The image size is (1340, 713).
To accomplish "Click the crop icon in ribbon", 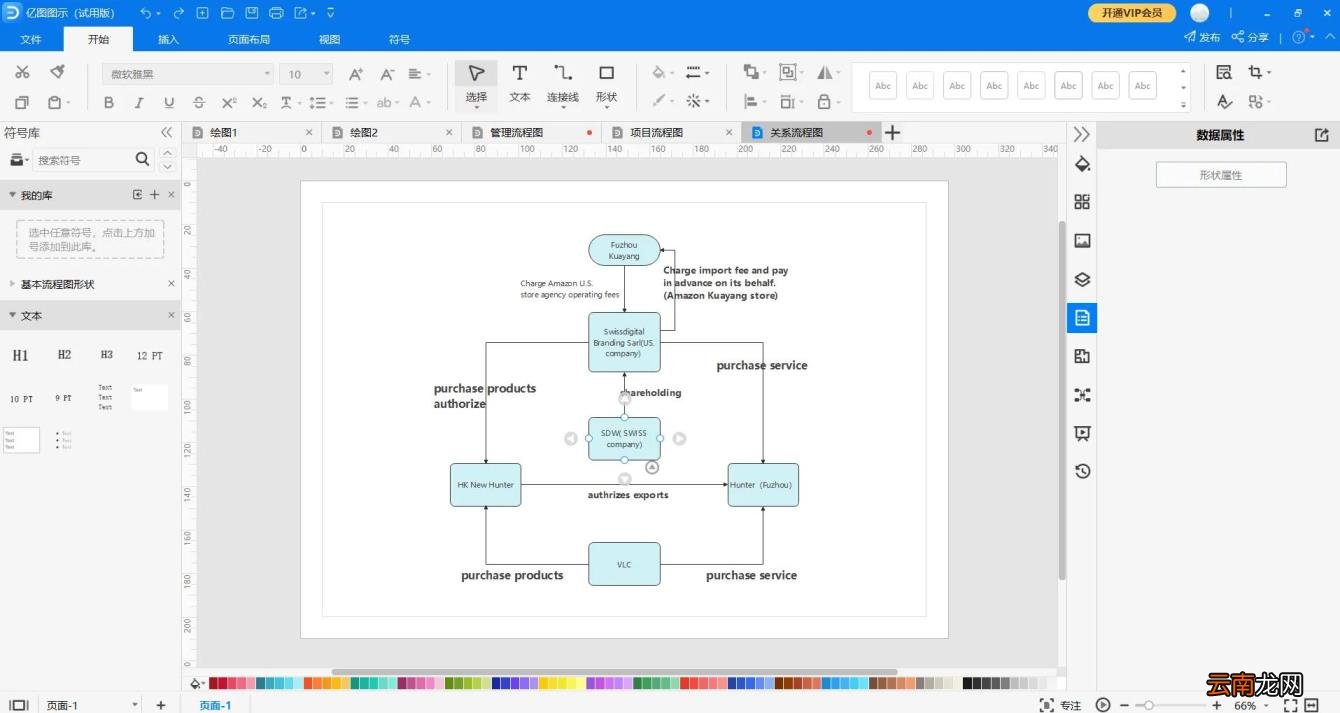I will pyautogui.click(x=1255, y=72).
